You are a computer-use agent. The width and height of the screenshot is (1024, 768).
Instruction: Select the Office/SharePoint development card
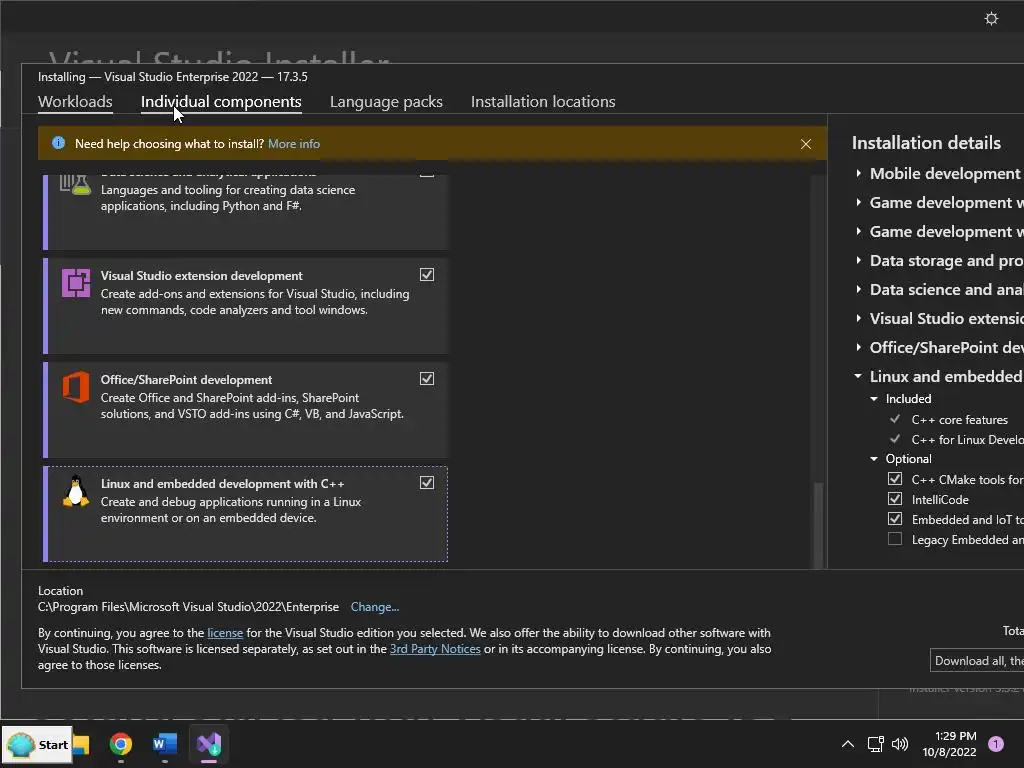(x=246, y=410)
